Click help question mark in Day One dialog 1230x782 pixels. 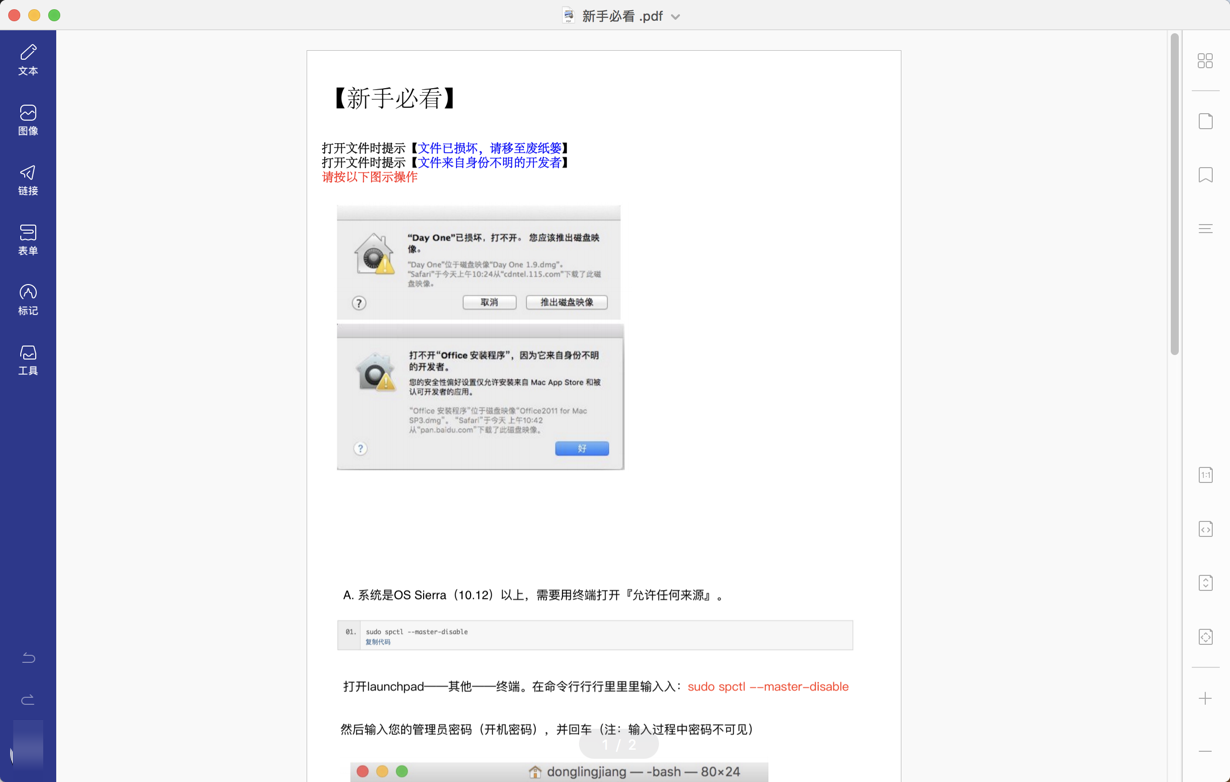click(x=359, y=303)
